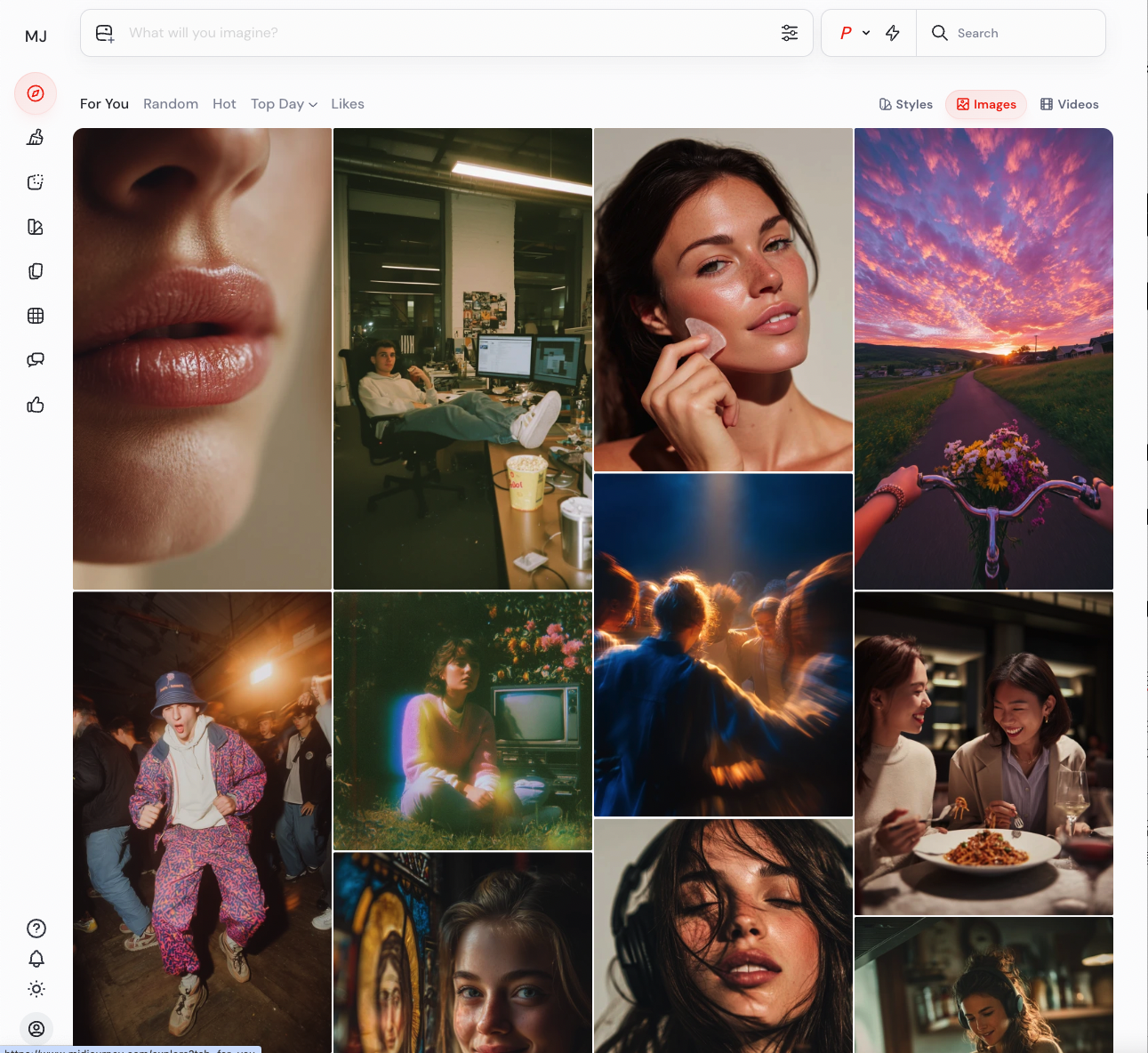
Task: Click the Videos filter button
Action: coord(1070,104)
